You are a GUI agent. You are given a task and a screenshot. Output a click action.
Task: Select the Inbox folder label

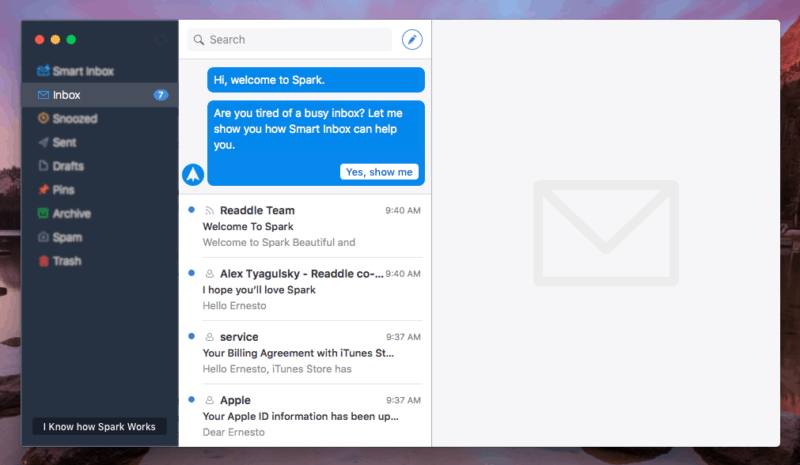pos(66,95)
